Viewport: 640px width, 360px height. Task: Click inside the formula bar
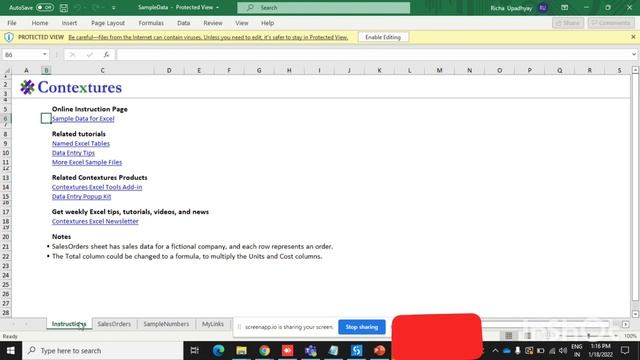pos(372,54)
